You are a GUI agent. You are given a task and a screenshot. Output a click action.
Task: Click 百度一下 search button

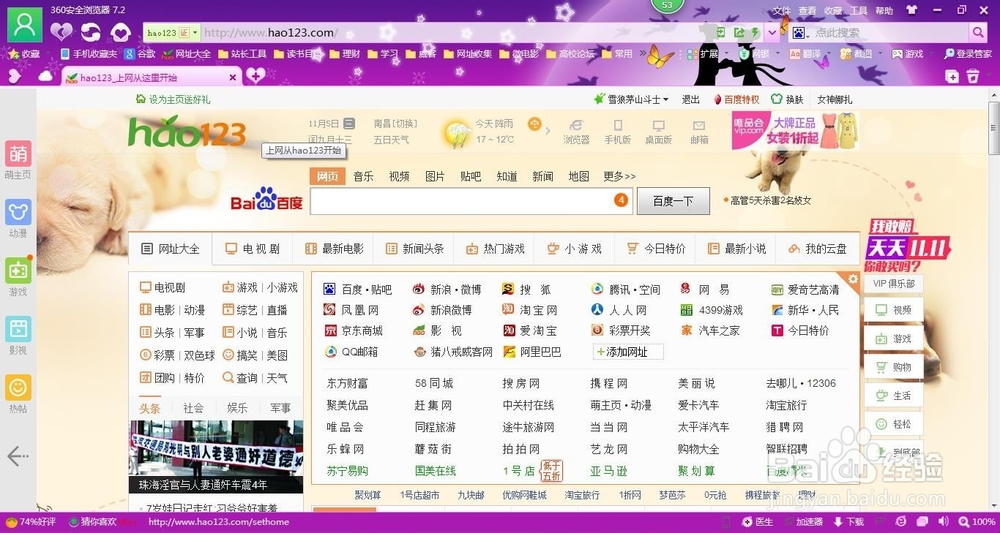673,201
